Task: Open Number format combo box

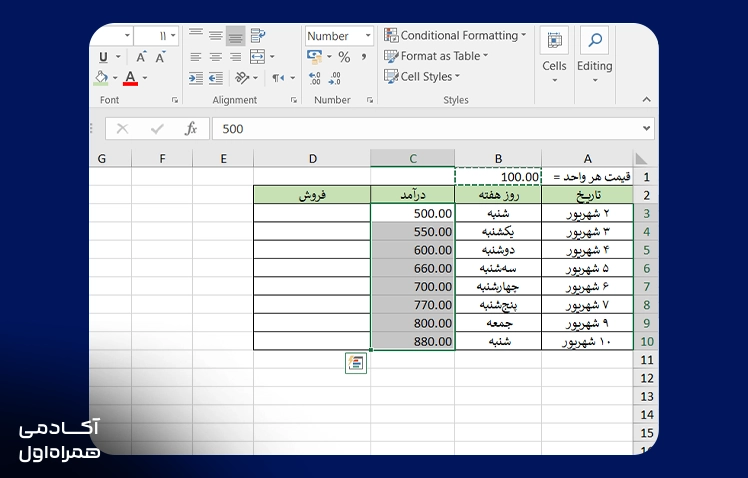Action: click(339, 36)
